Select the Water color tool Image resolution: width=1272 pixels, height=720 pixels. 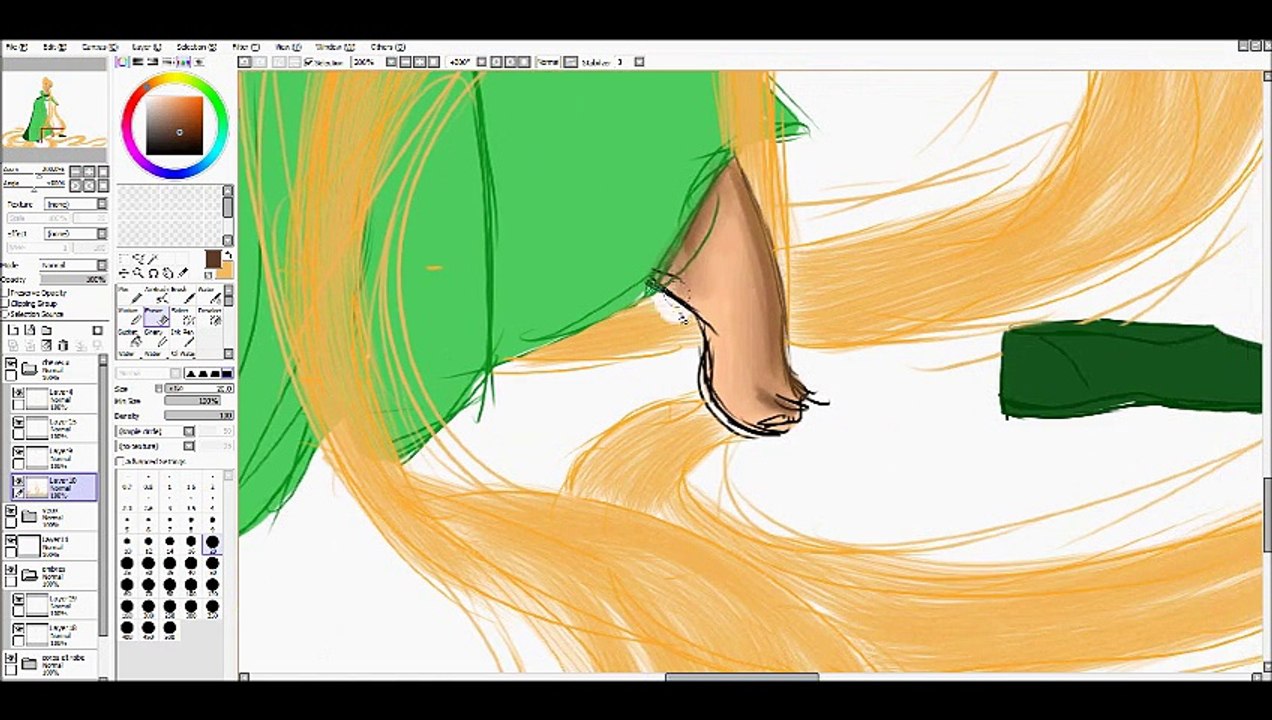pos(210,294)
